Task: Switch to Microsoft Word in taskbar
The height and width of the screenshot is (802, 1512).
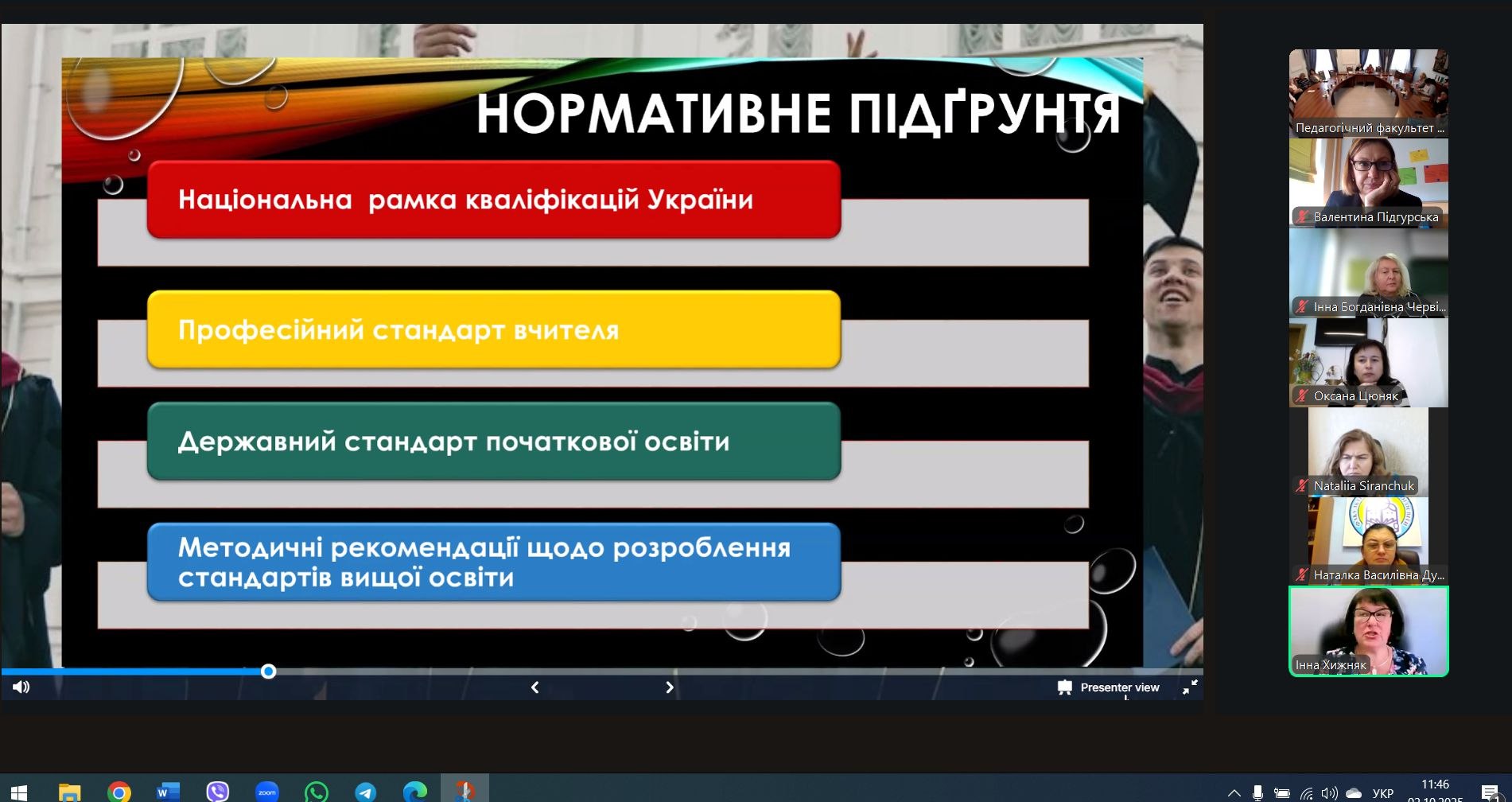Action: (168, 792)
